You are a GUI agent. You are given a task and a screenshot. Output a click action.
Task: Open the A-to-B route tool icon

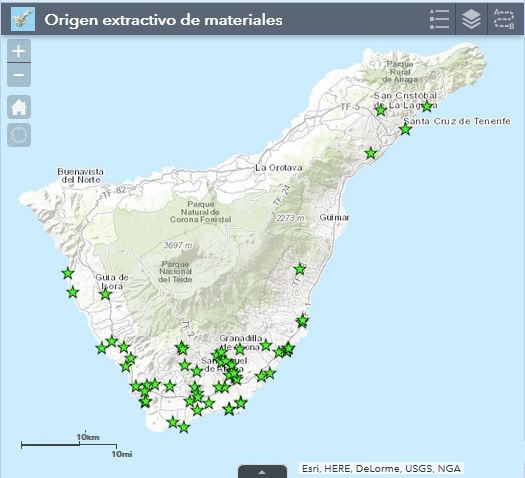(504, 19)
